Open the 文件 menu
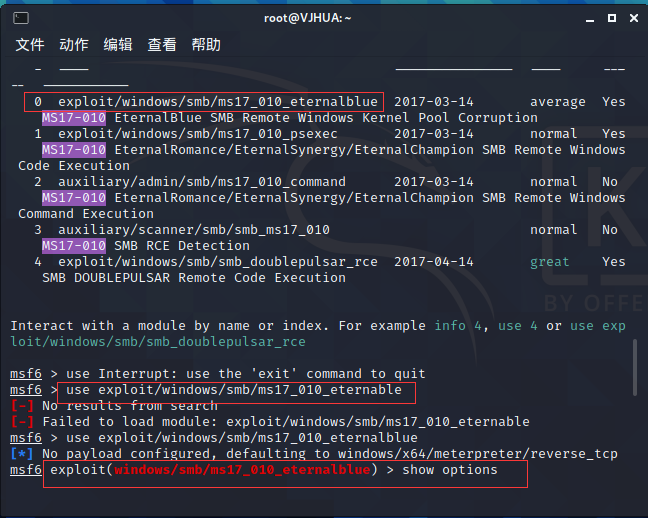 coord(30,45)
